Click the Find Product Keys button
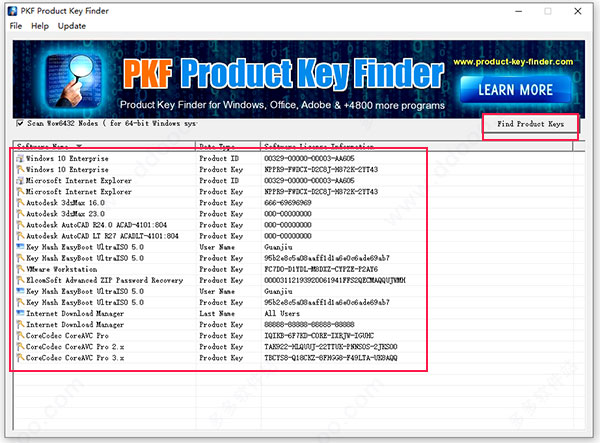This screenshot has height=443, width=600. tap(530, 124)
